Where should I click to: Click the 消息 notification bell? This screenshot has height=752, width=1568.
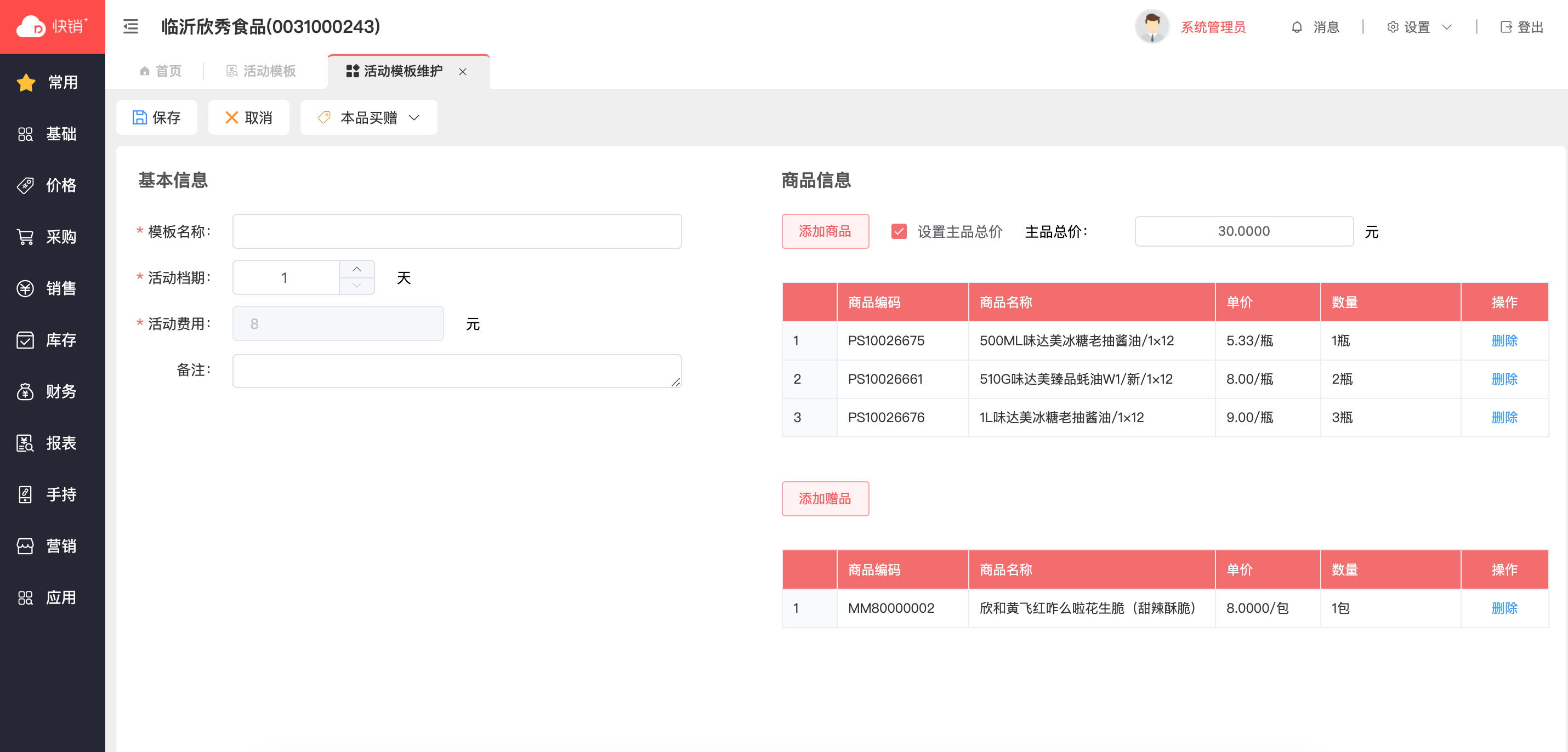click(1297, 27)
